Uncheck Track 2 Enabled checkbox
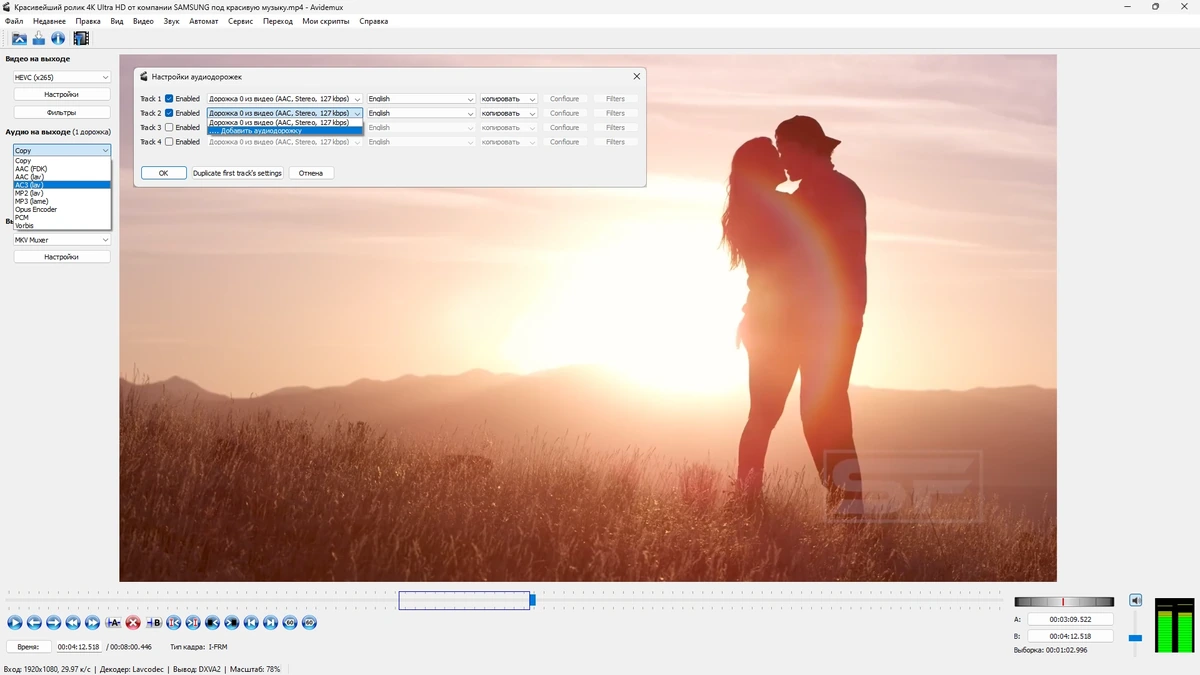The width and height of the screenshot is (1200, 675). point(169,113)
